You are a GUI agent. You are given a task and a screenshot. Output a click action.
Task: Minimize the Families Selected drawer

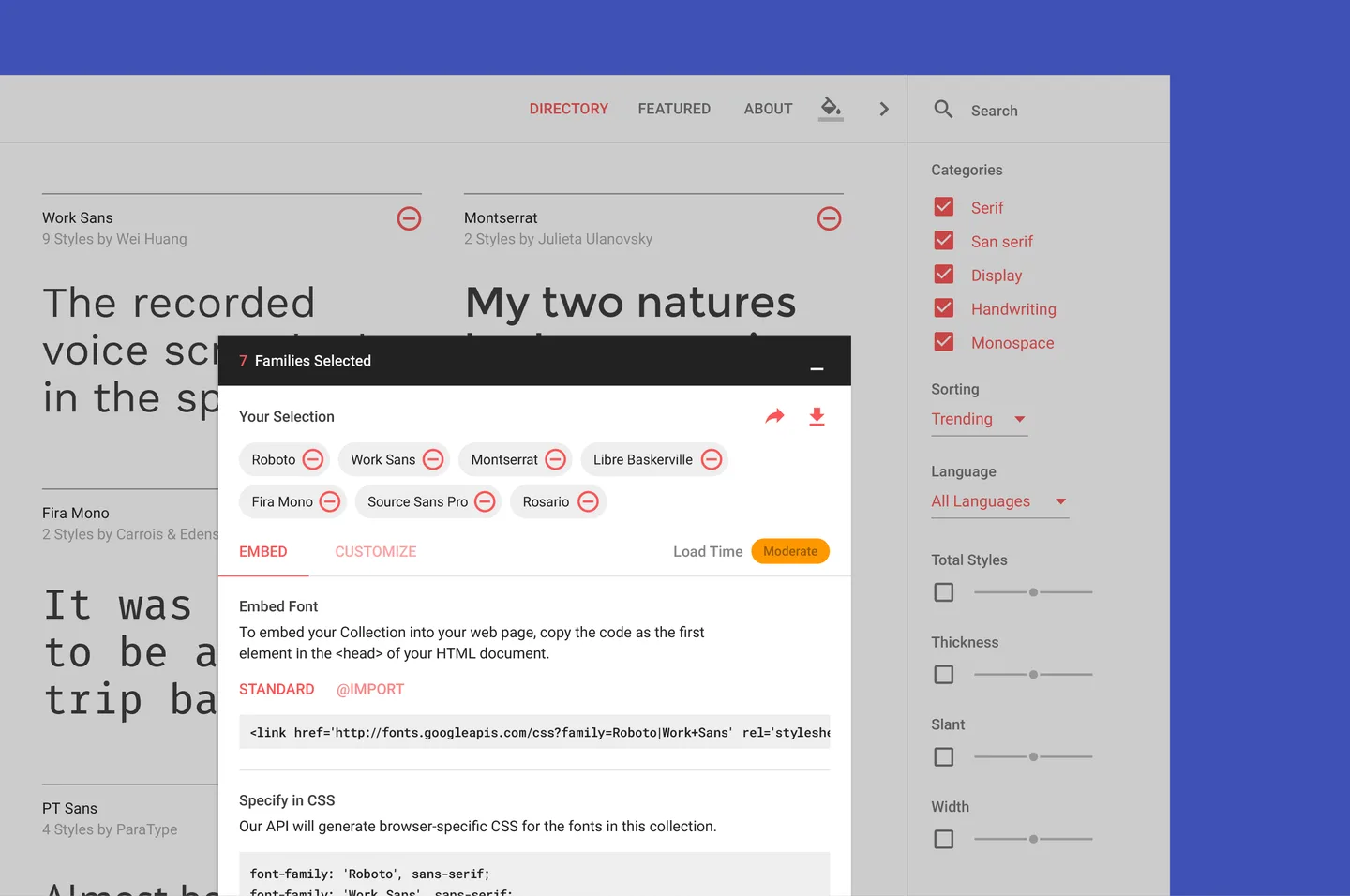coord(817,369)
